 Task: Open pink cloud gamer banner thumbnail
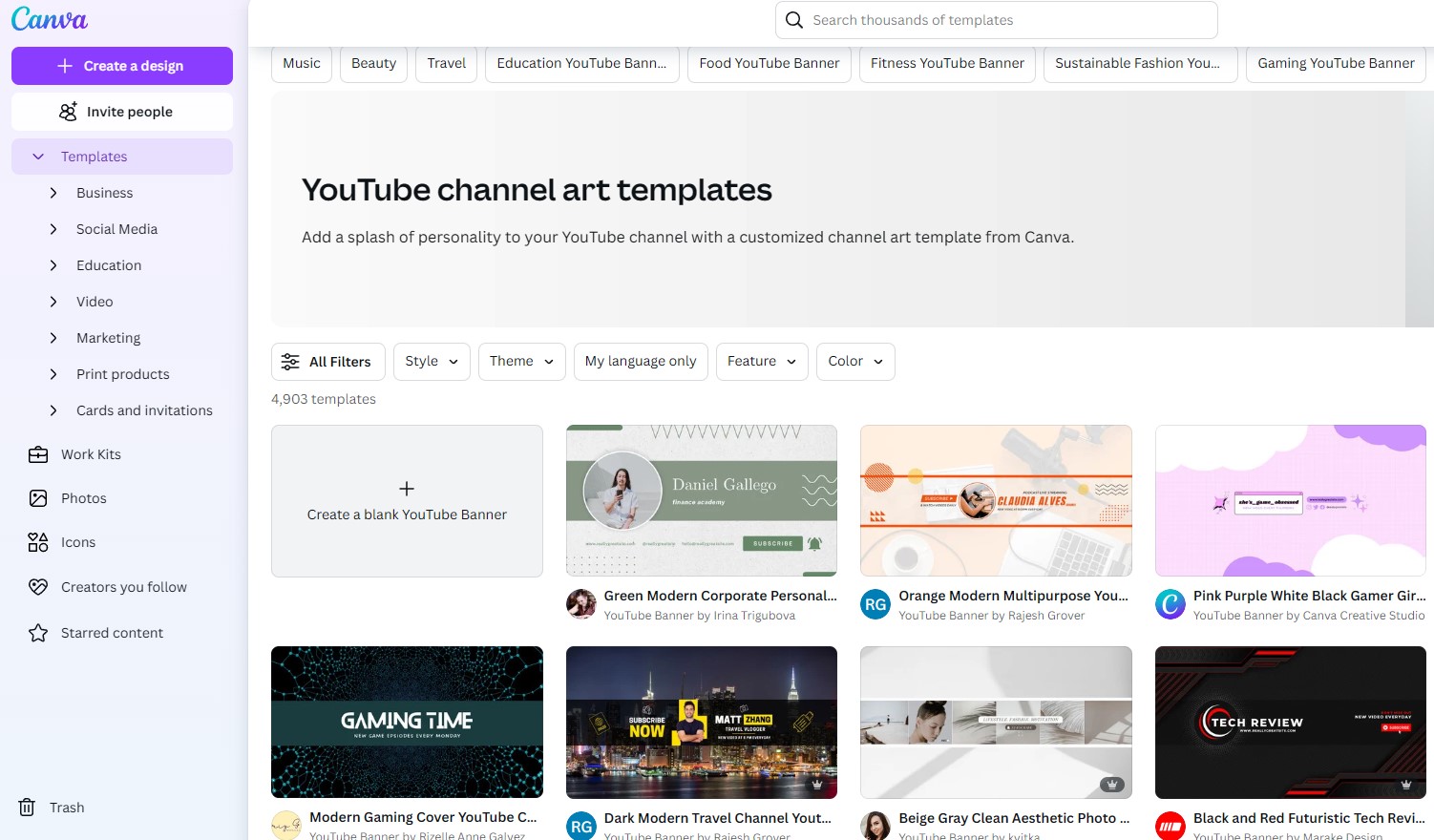(x=1291, y=501)
